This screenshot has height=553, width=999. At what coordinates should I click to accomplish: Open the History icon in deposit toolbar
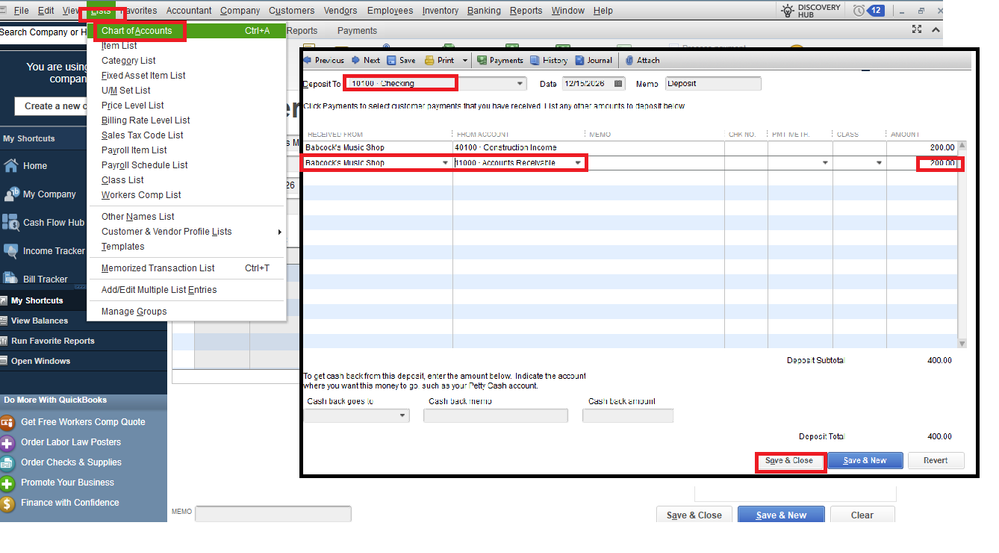coord(535,60)
